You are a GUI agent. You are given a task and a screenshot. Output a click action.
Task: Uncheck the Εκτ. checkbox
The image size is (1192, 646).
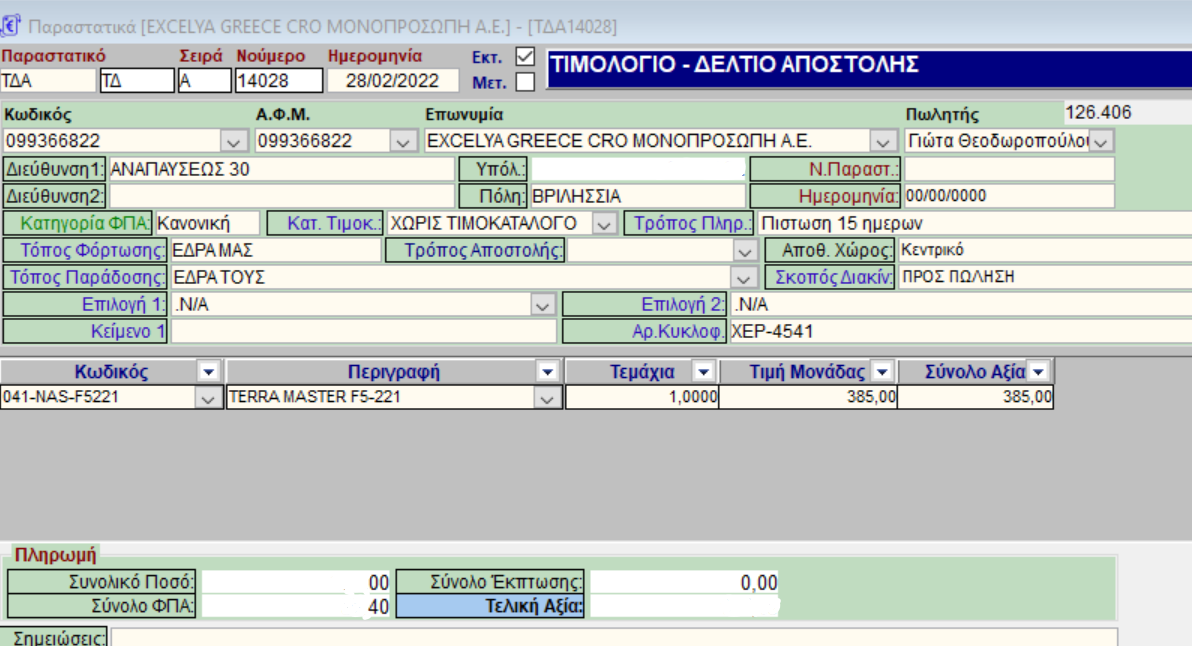point(525,57)
